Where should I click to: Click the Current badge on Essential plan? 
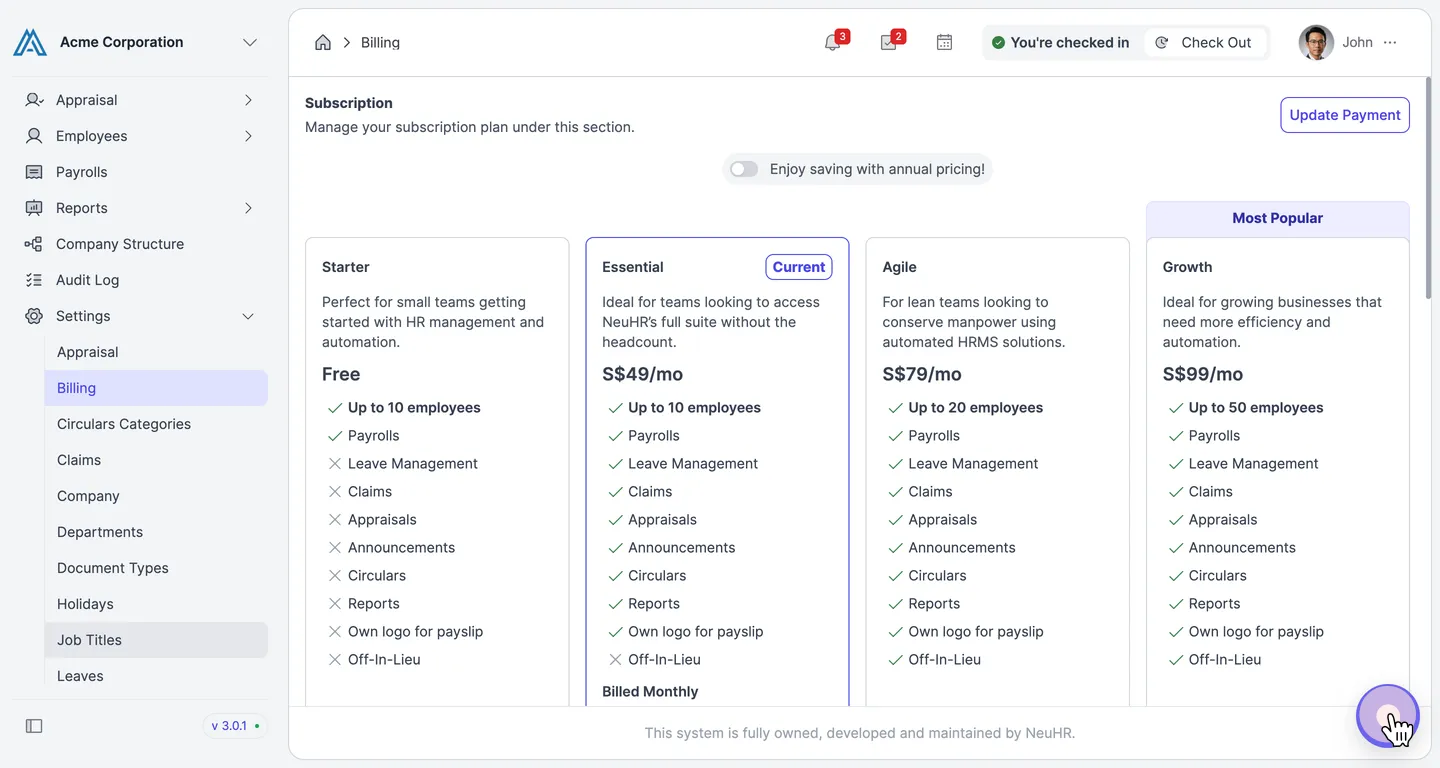pos(799,267)
